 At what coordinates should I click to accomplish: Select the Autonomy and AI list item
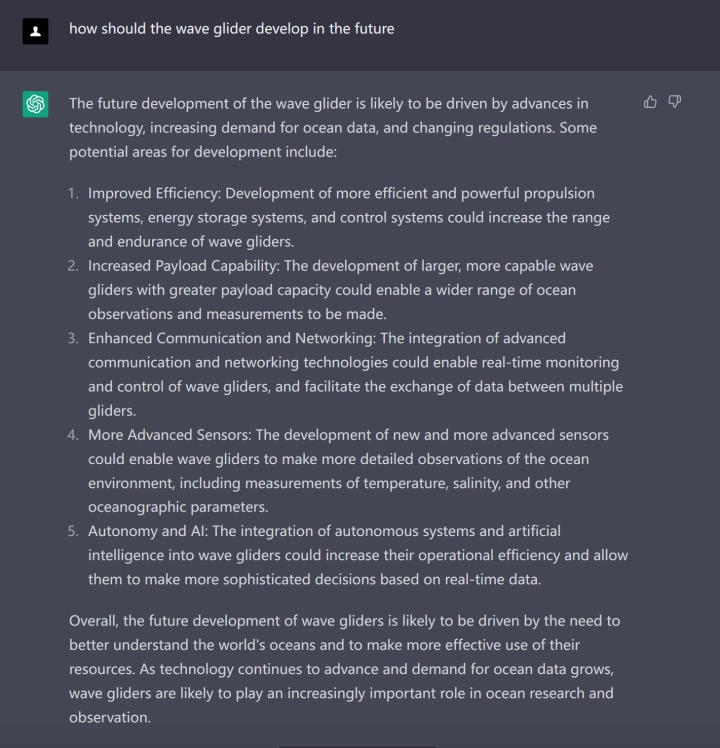pos(358,555)
